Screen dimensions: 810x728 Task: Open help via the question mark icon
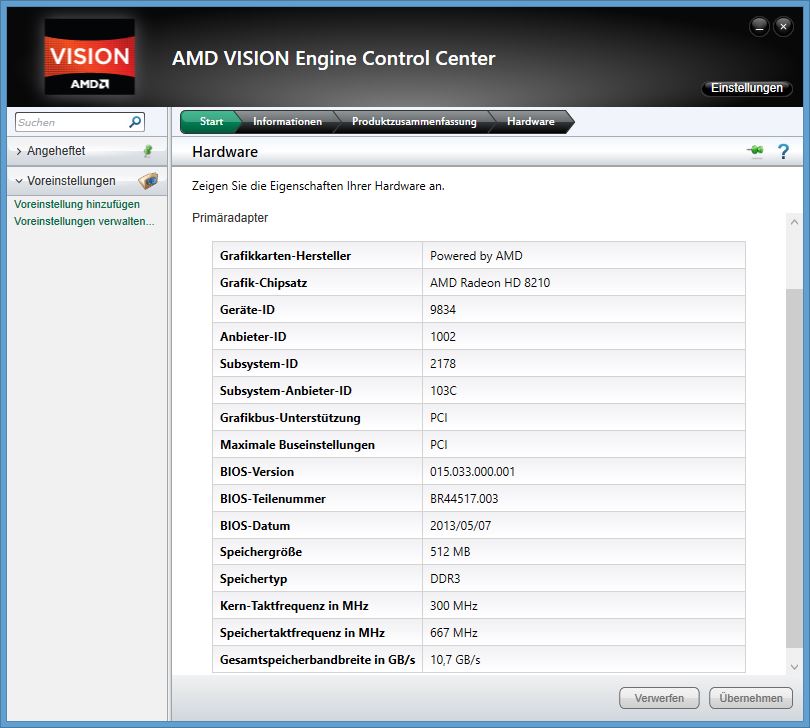coord(783,151)
